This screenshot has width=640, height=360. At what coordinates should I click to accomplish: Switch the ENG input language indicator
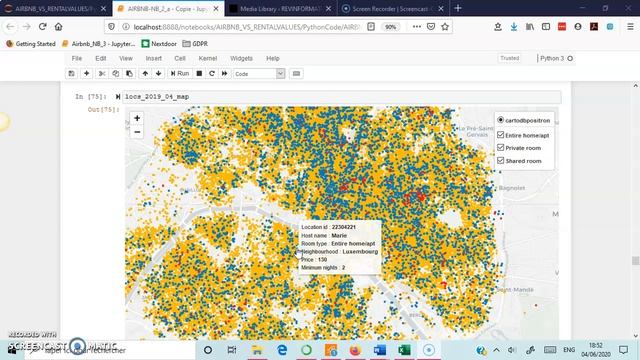(x=569, y=350)
